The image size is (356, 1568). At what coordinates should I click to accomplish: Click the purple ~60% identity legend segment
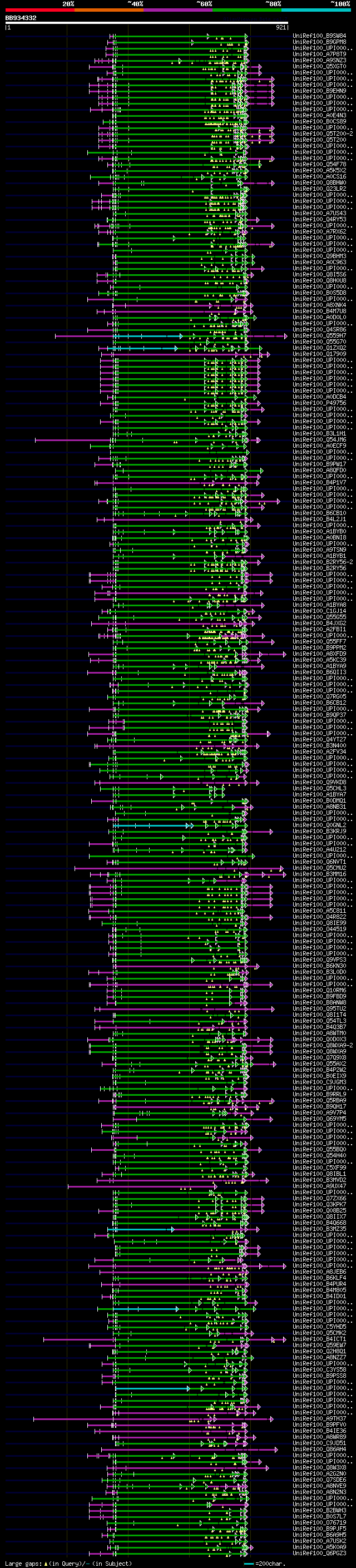point(179,11)
